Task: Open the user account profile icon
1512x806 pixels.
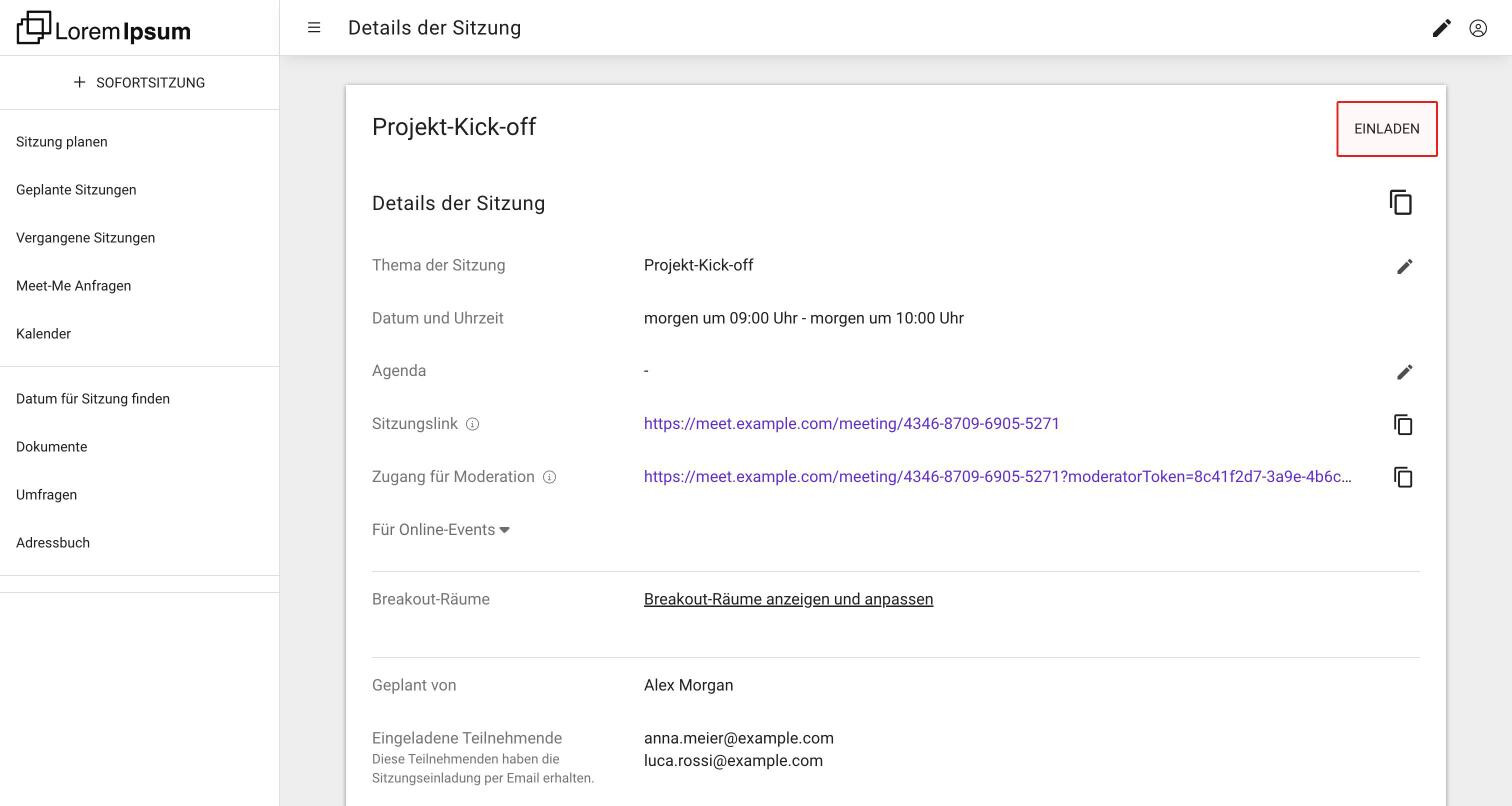Action: [x=1478, y=28]
